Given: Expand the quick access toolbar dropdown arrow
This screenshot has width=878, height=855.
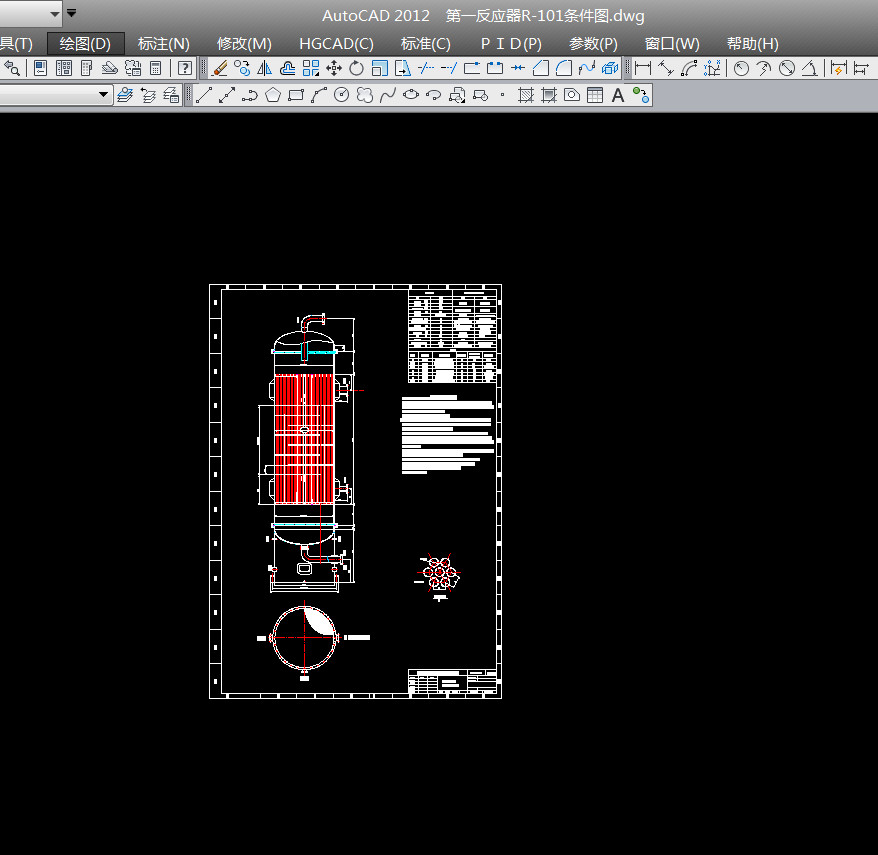Looking at the screenshot, I should (72, 12).
